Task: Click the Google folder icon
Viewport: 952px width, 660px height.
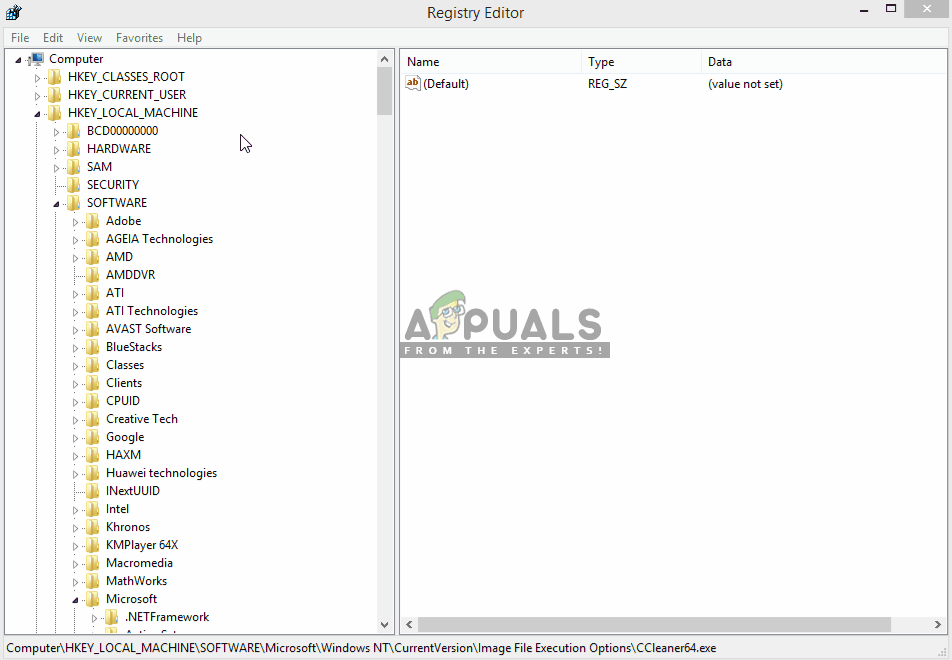Action: (92, 437)
